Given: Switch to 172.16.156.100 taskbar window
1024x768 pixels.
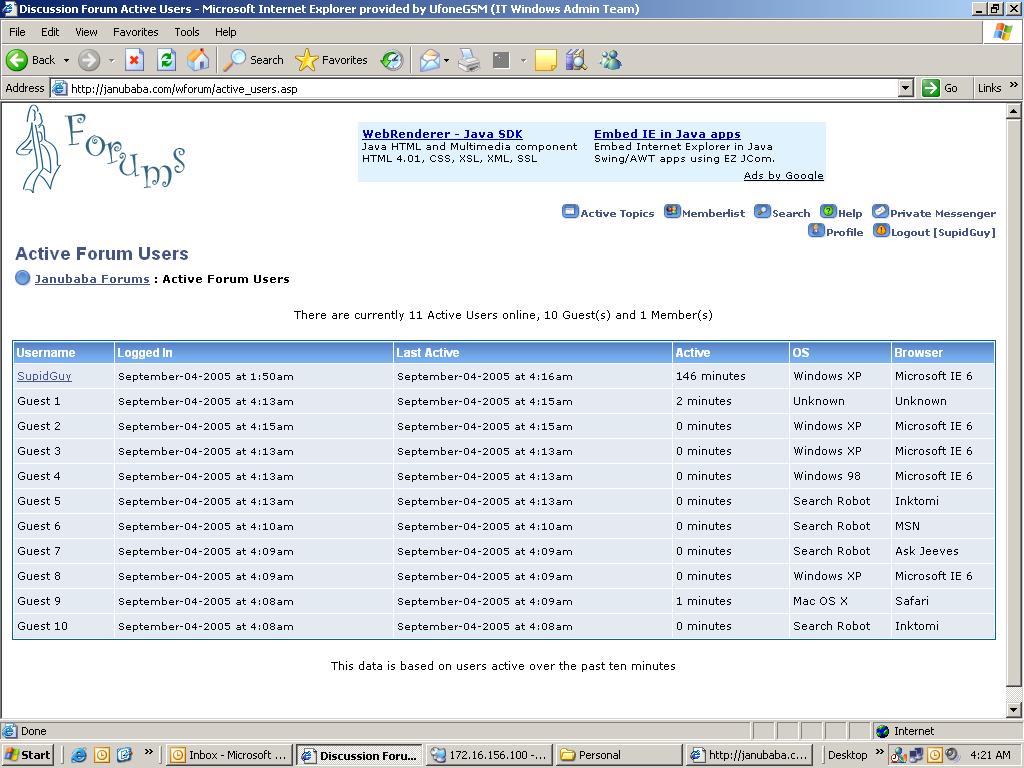Looking at the screenshot, I should (x=490, y=755).
